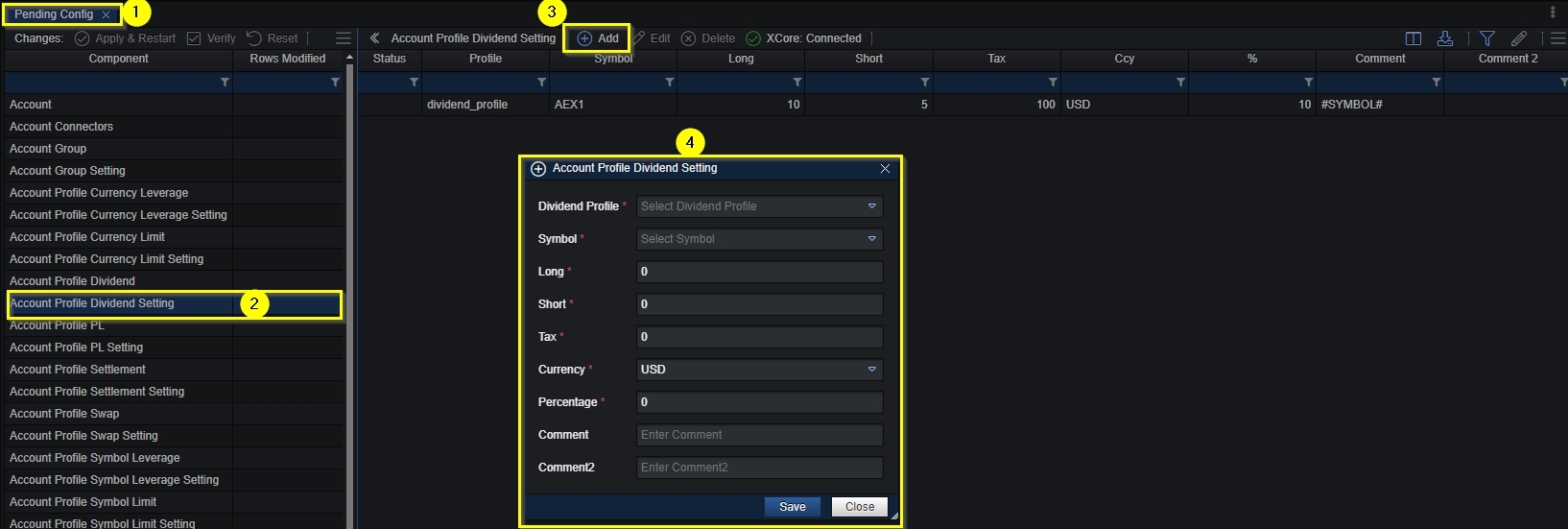This screenshot has height=529, width=1568.
Task: Click the Tax value input field
Action: click(x=759, y=337)
